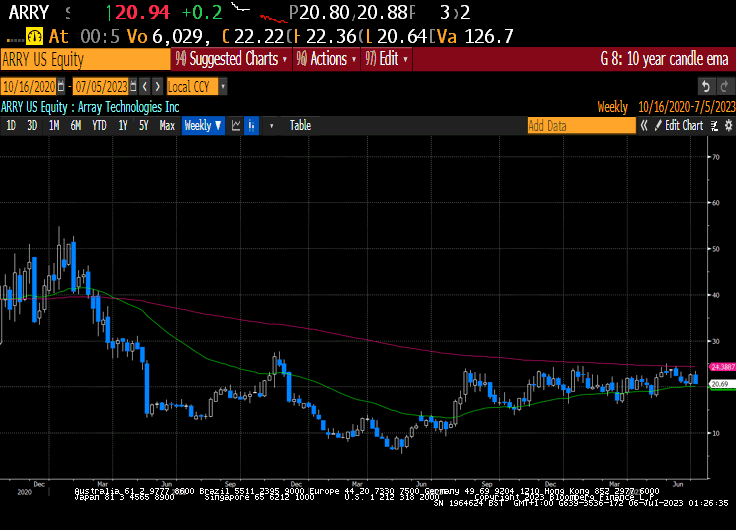Image resolution: width=736 pixels, height=530 pixels.
Task: Click the redo arrow icon
Action: coord(724,86)
